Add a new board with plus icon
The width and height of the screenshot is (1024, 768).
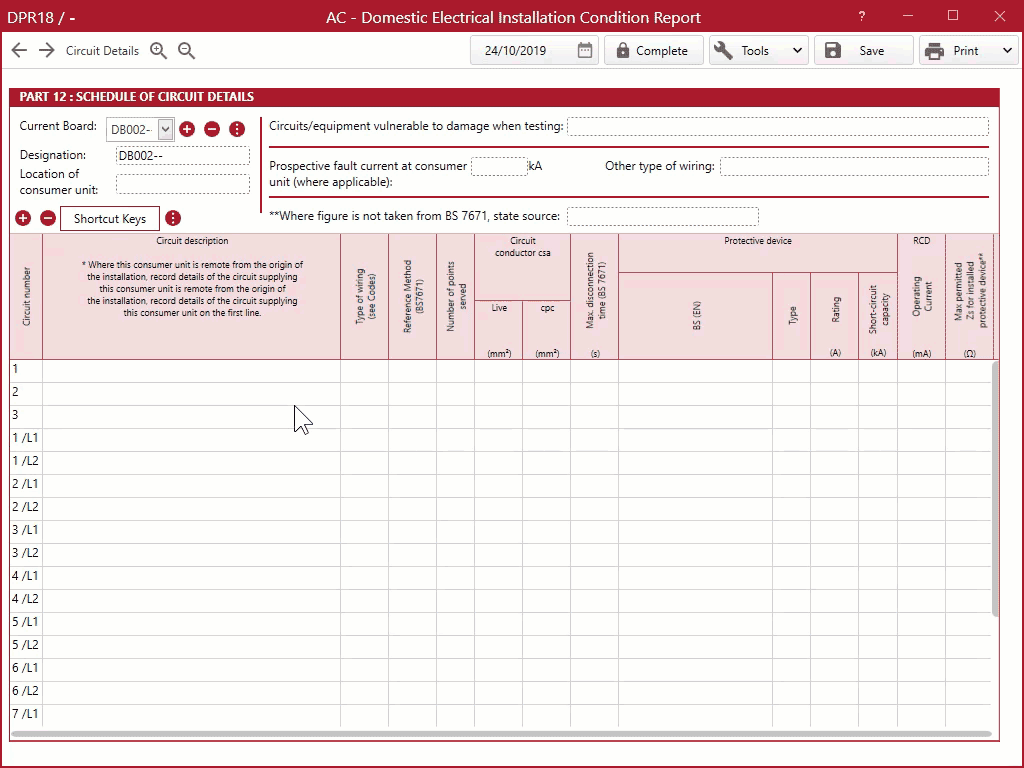187,129
